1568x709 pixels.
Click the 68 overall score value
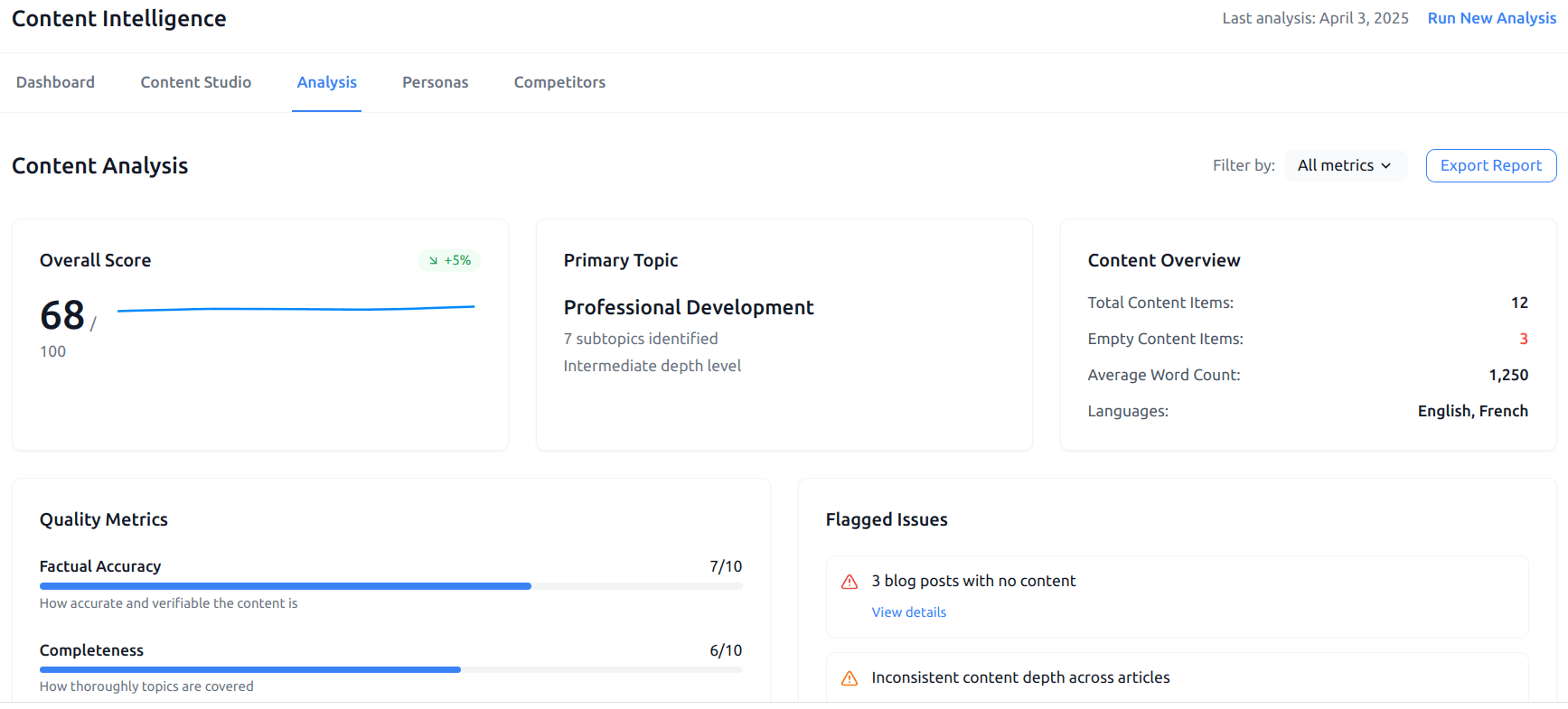(x=62, y=315)
